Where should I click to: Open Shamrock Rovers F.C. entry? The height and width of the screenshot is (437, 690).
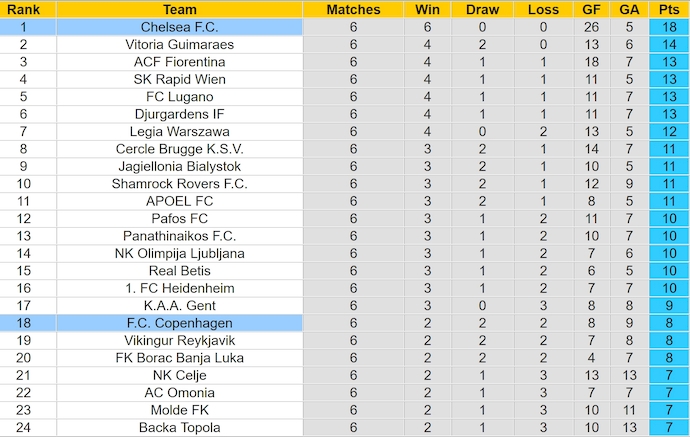179,184
